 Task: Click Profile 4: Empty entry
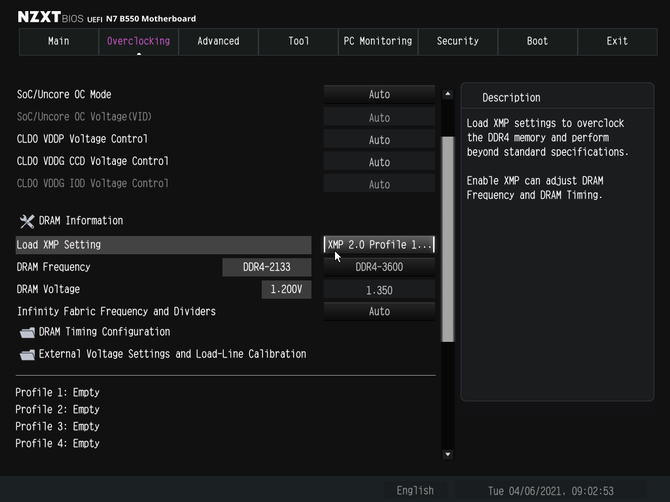(x=57, y=443)
